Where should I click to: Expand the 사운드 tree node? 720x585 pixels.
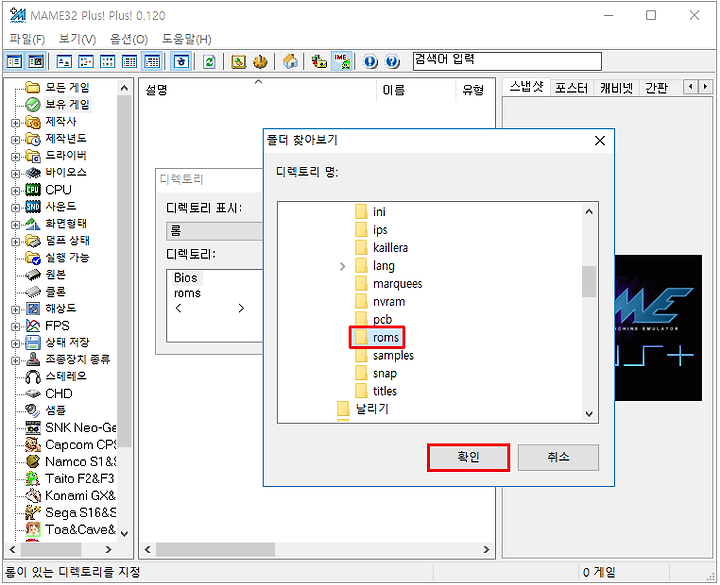15,208
